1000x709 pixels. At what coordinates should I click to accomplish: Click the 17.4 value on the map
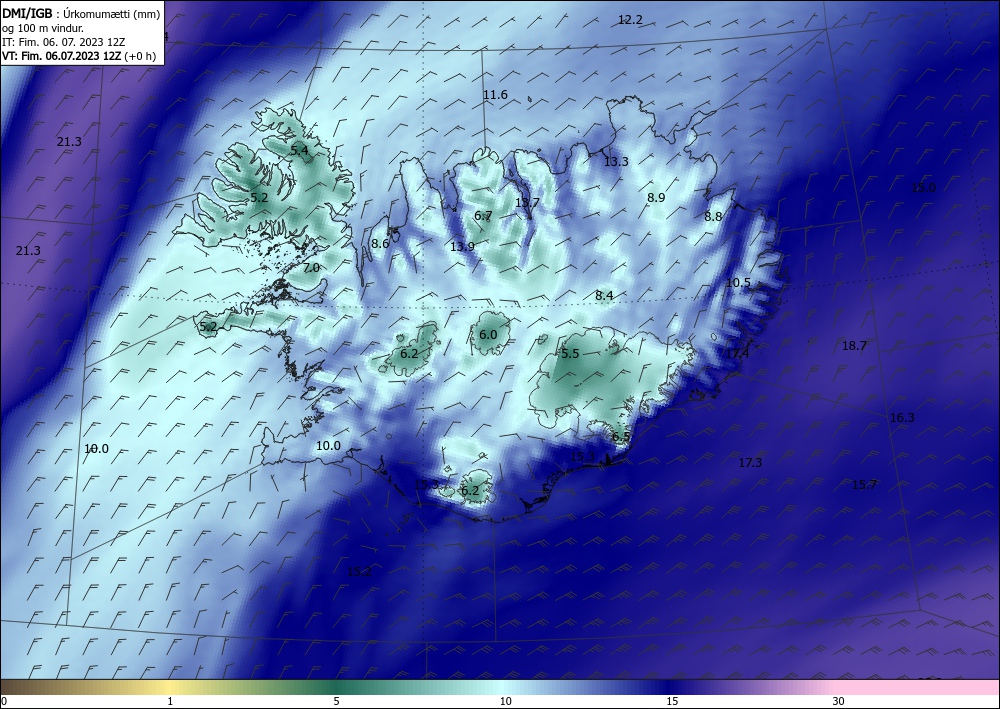click(738, 354)
